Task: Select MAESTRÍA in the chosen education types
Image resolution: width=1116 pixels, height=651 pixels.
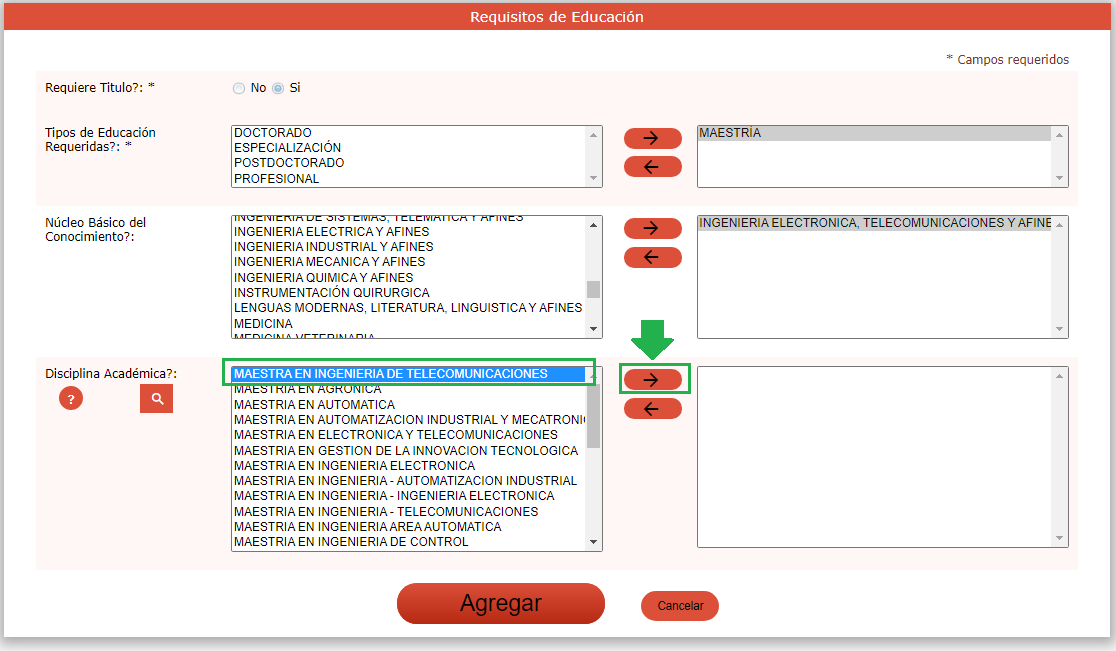Action: point(730,133)
